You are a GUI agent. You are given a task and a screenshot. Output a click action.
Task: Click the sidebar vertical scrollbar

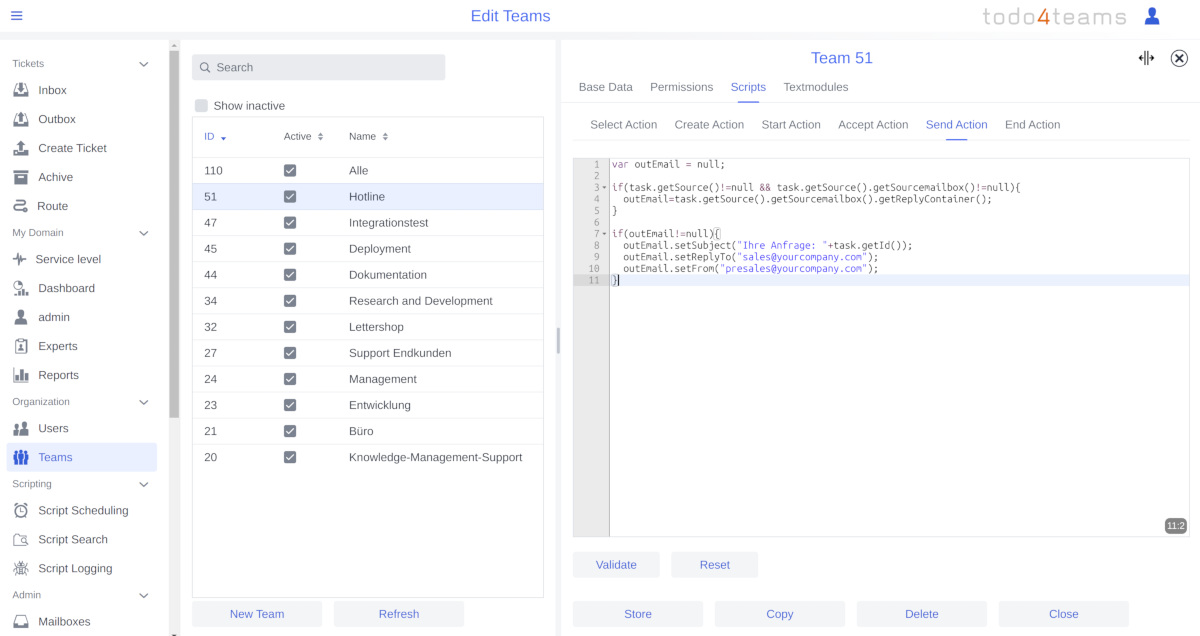[x=174, y=234]
